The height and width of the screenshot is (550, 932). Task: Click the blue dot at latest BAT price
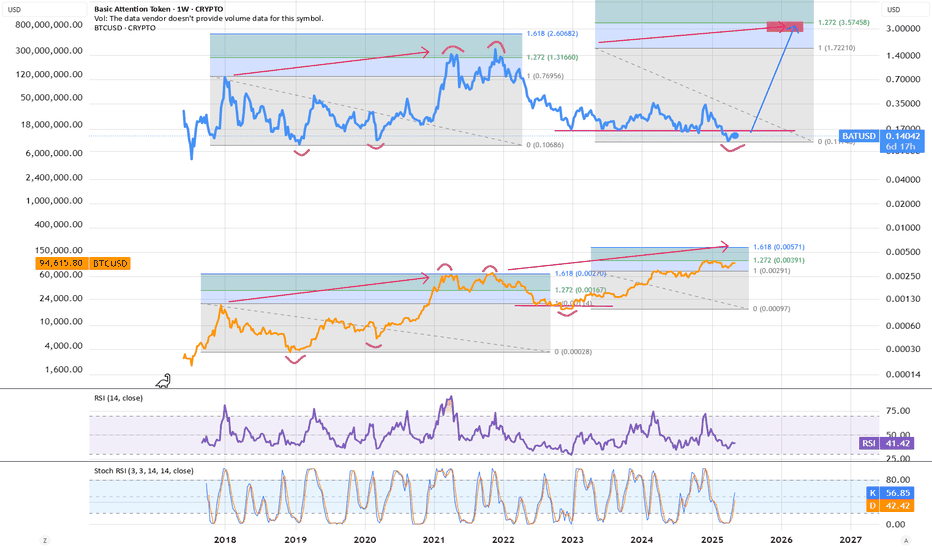point(735,136)
